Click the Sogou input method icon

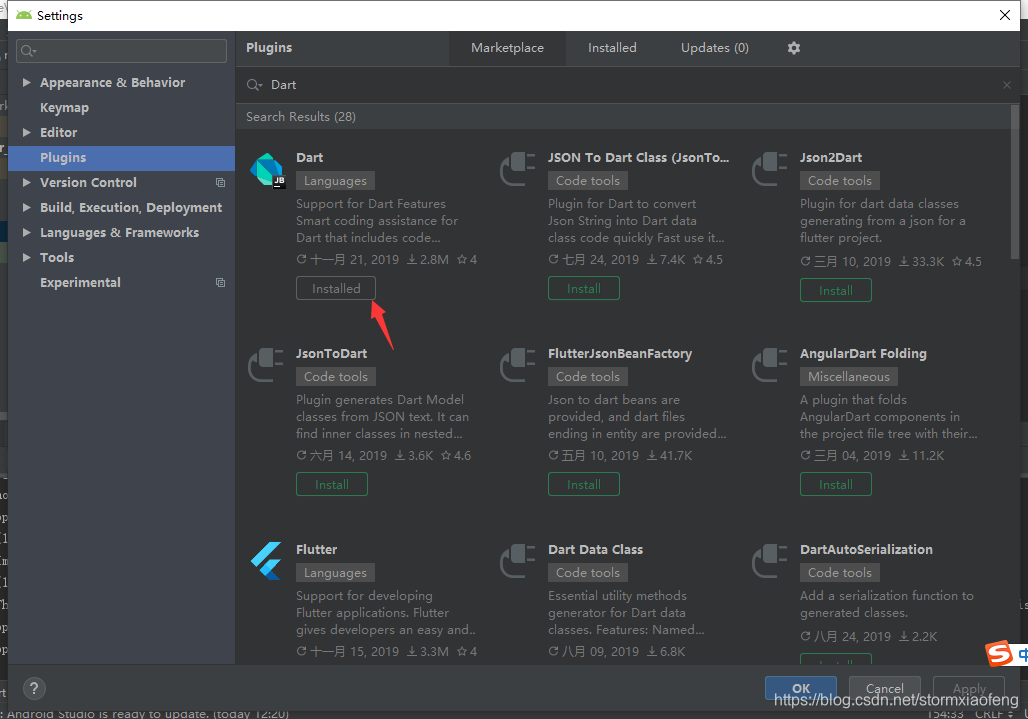pyautogui.click(x=999, y=653)
